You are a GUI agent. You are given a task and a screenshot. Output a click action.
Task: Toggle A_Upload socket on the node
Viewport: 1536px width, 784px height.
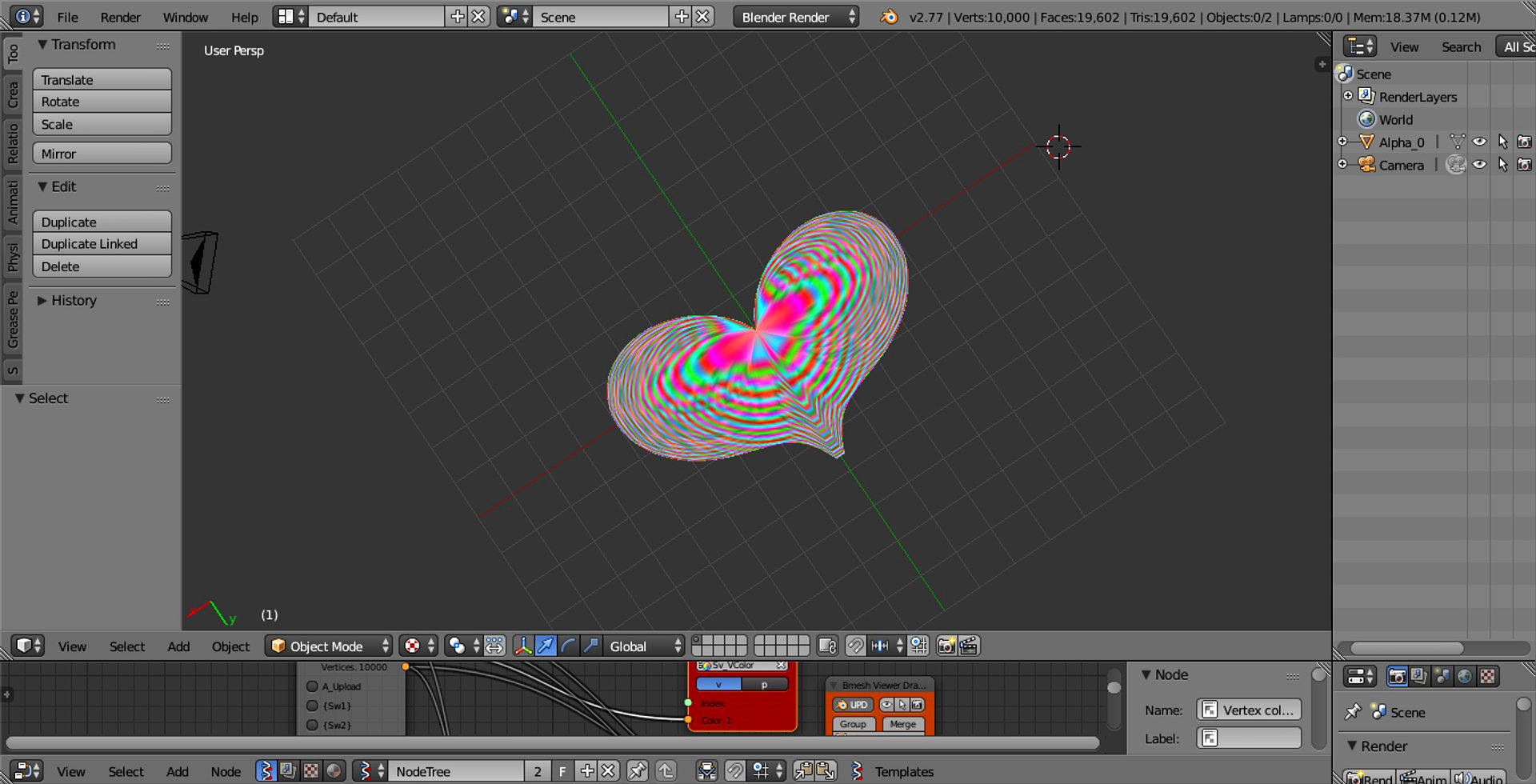[x=312, y=686]
